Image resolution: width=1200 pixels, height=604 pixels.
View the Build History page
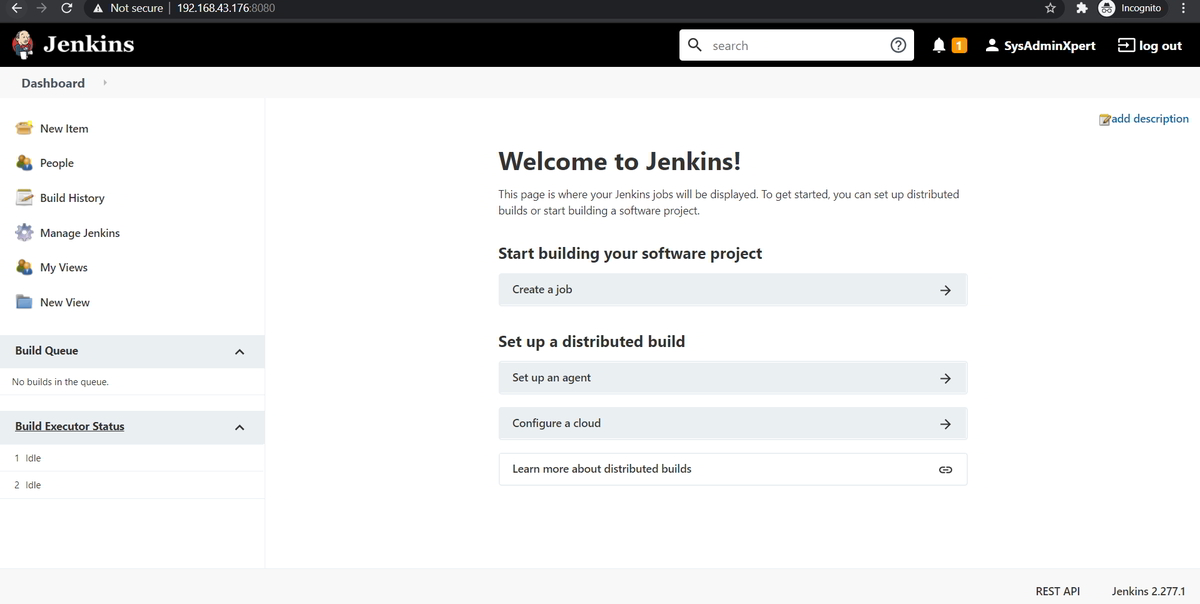pos(73,197)
